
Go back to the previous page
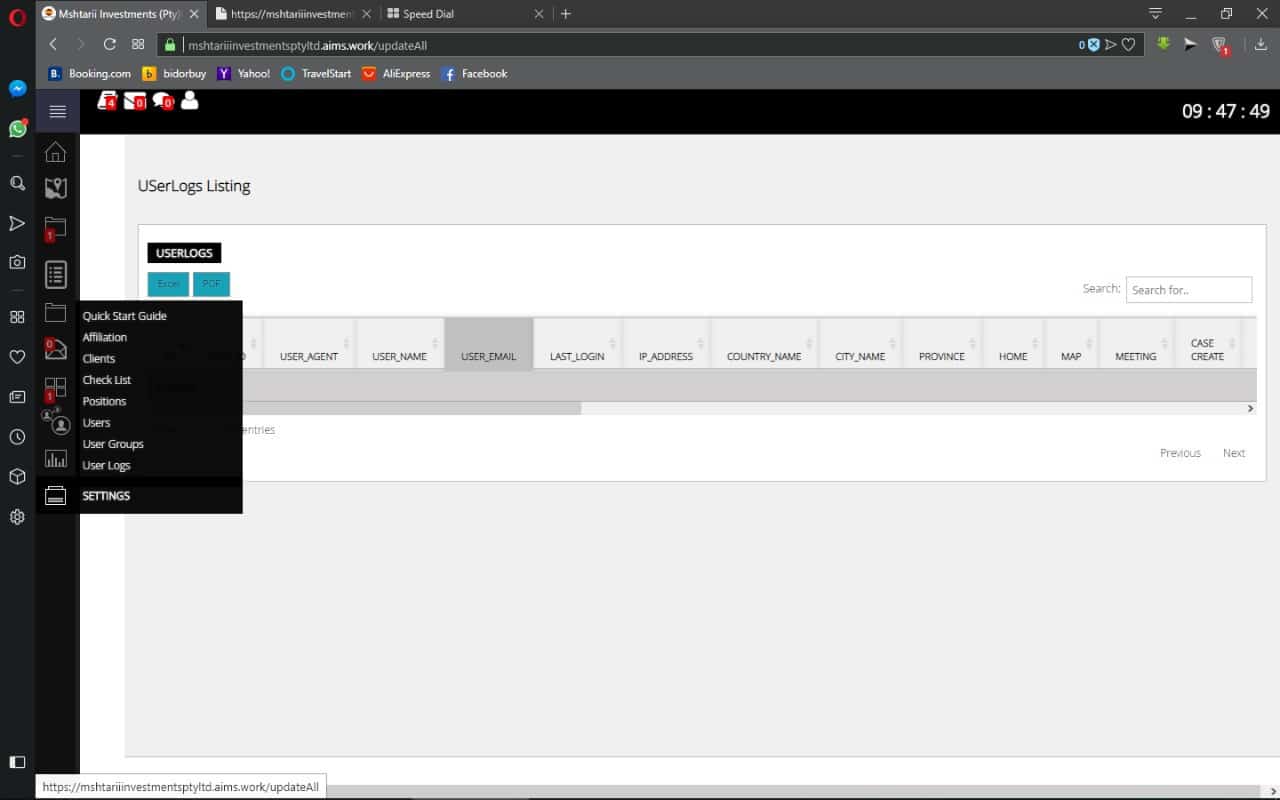click(x=53, y=45)
